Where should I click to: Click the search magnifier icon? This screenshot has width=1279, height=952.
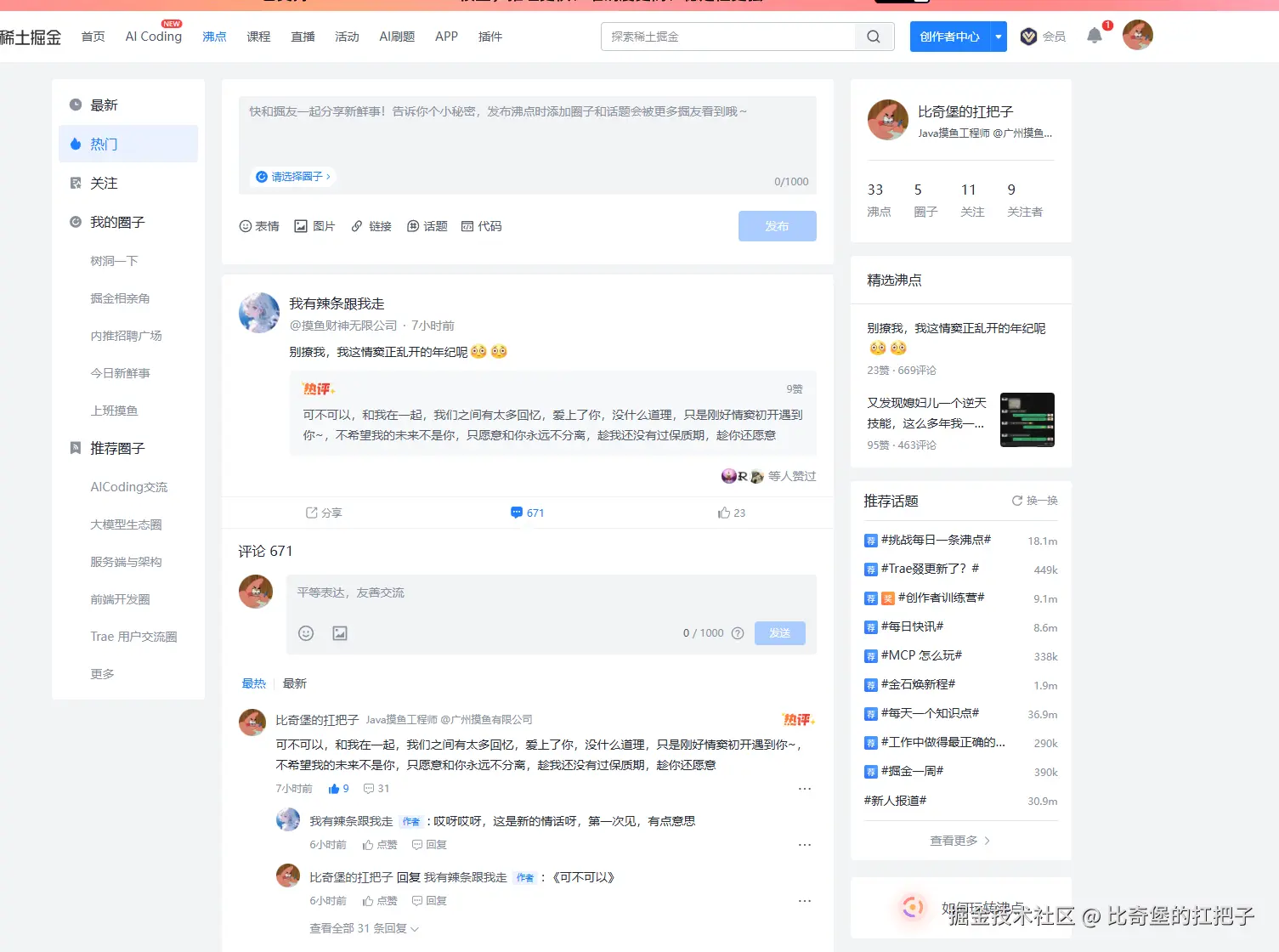point(873,37)
